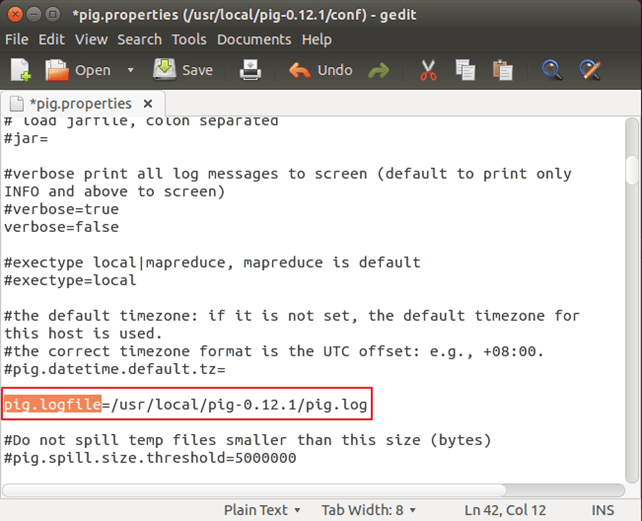
Task: Open the File menu
Action: (x=17, y=39)
